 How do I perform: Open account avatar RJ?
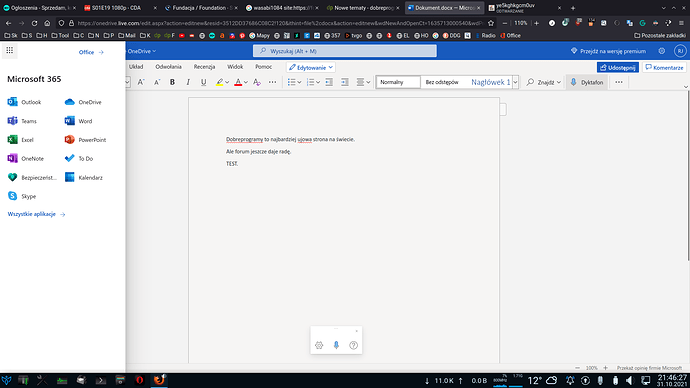point(680,51)
